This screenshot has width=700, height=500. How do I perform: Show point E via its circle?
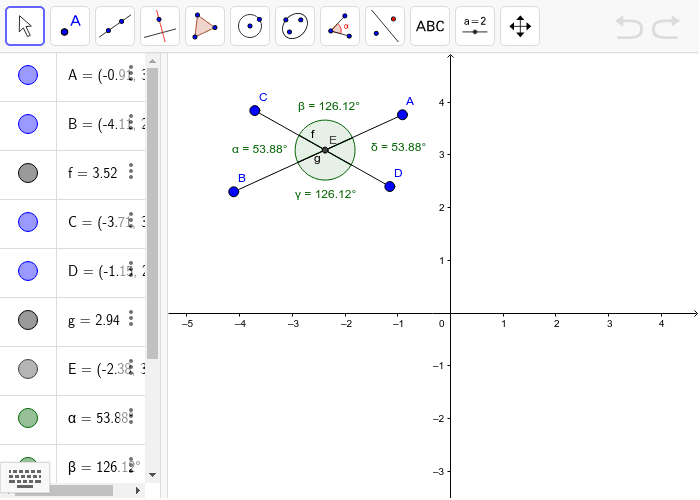tap(28, 369)
